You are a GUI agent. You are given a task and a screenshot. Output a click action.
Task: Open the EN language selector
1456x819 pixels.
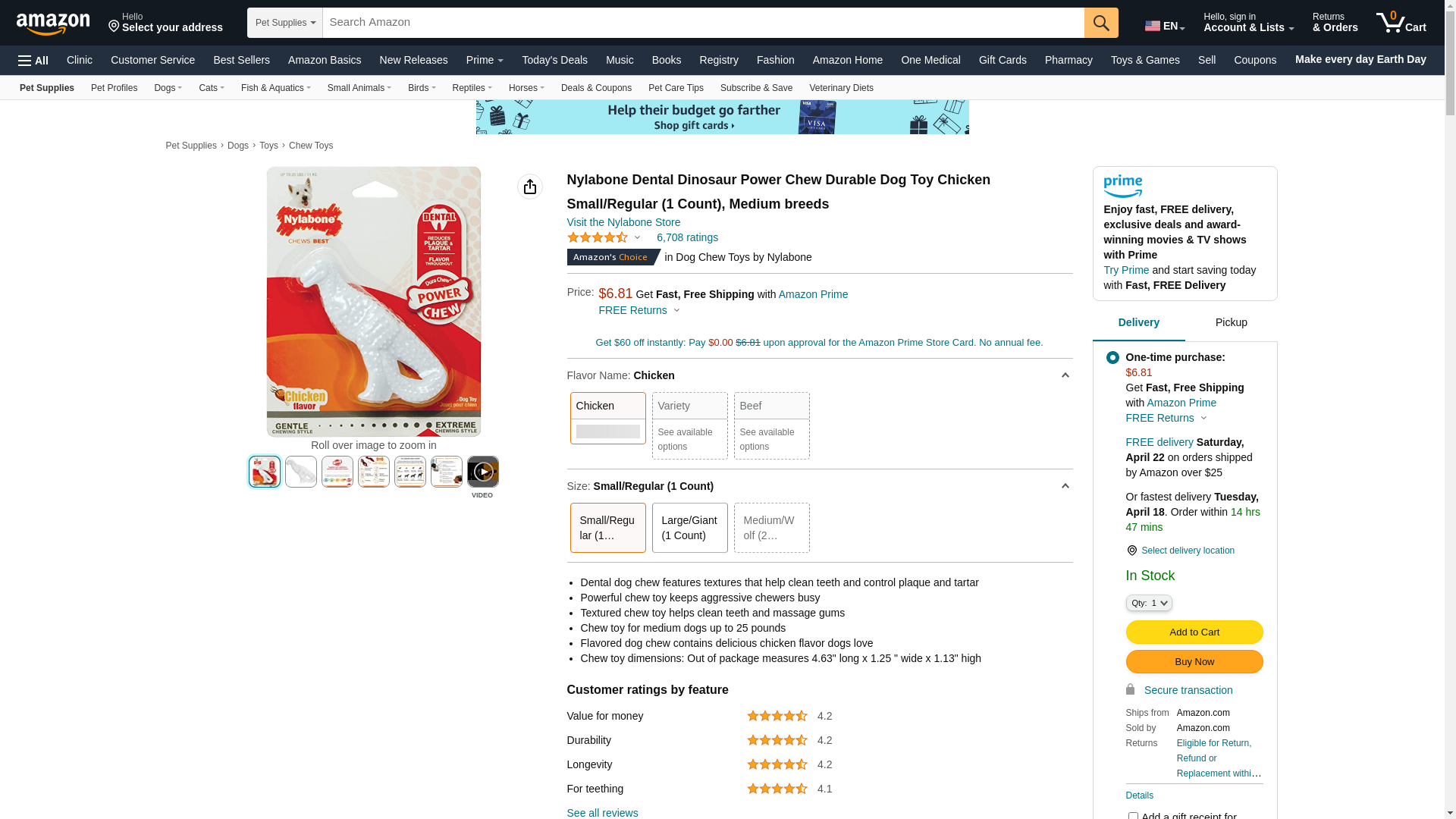click(1165, 26)
